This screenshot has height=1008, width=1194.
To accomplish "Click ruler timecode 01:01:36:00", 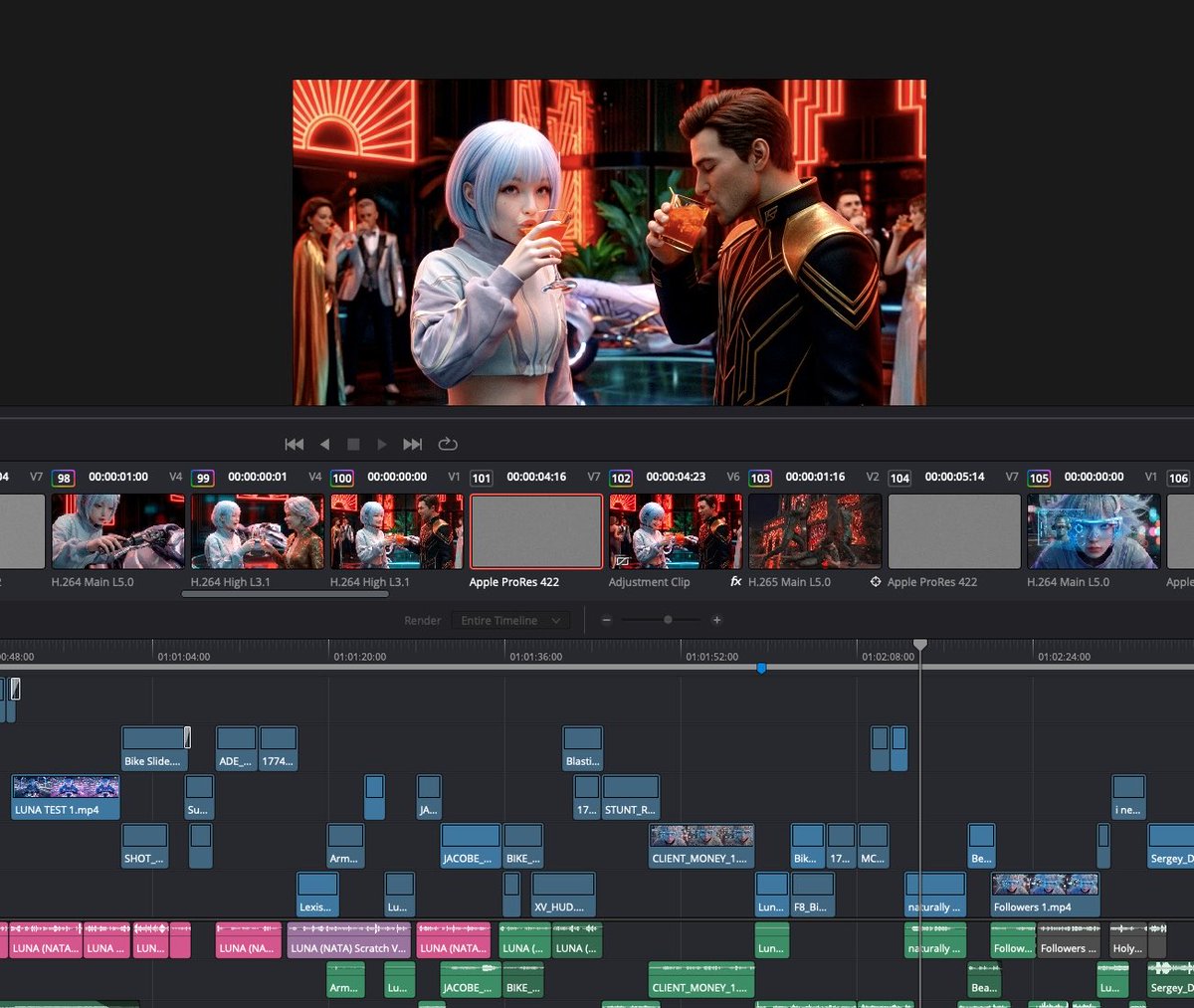I will [536, 657].
